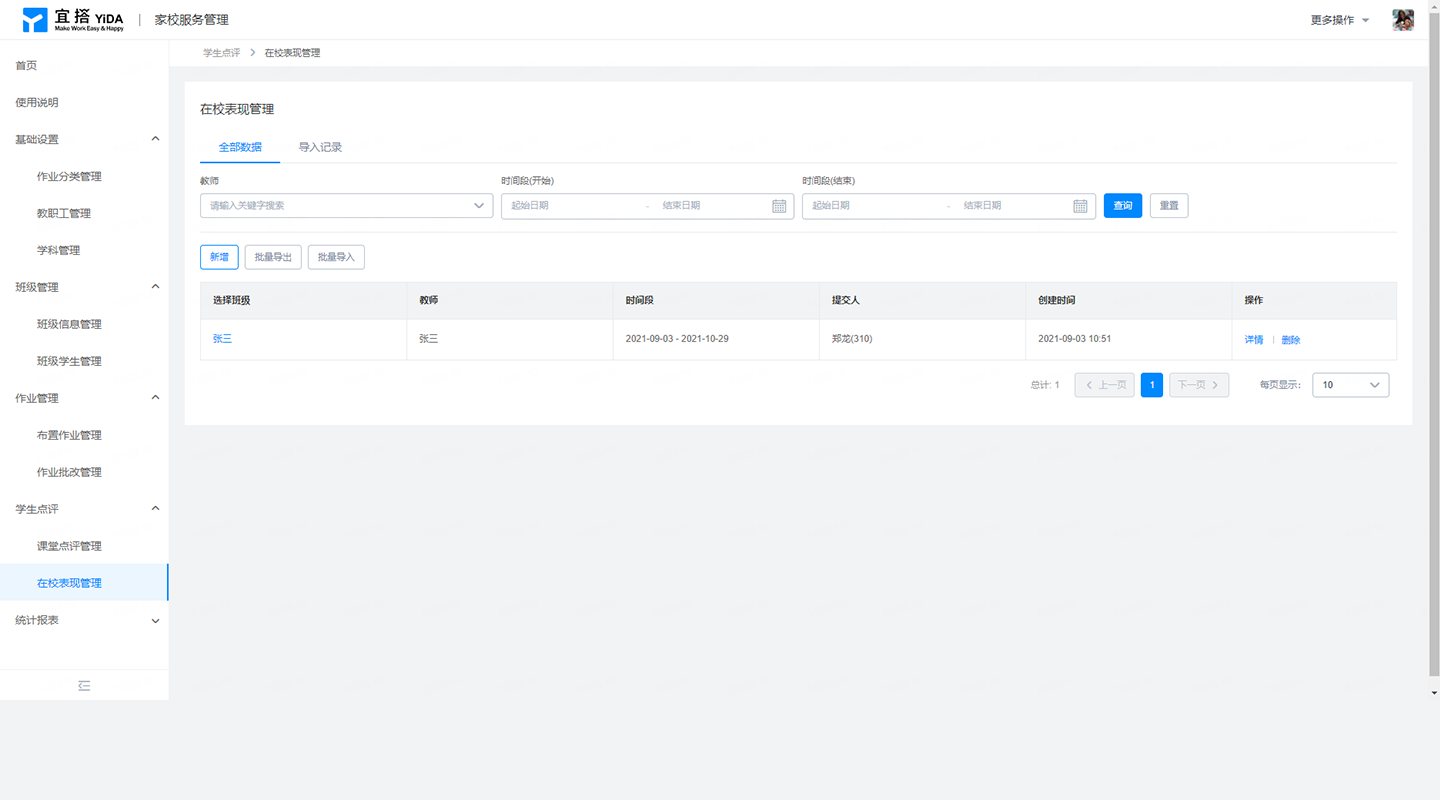Collapse the 学生点评 section
Screen dimensions: 1440x800
point(155,509)
